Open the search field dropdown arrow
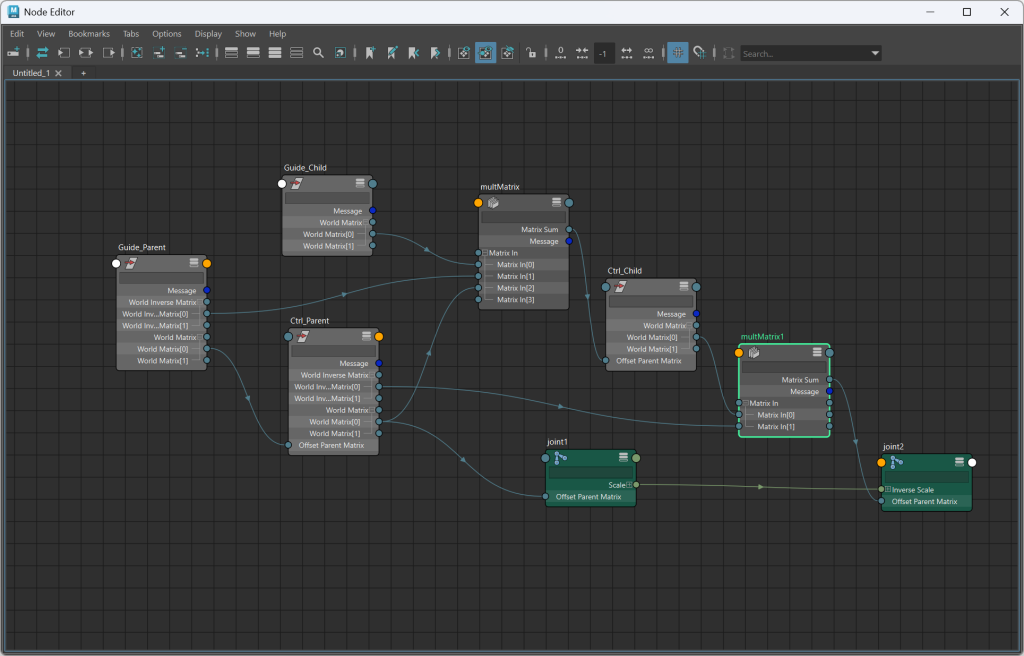This screenshot has height=656, width=1024. [x=875, y=53]
